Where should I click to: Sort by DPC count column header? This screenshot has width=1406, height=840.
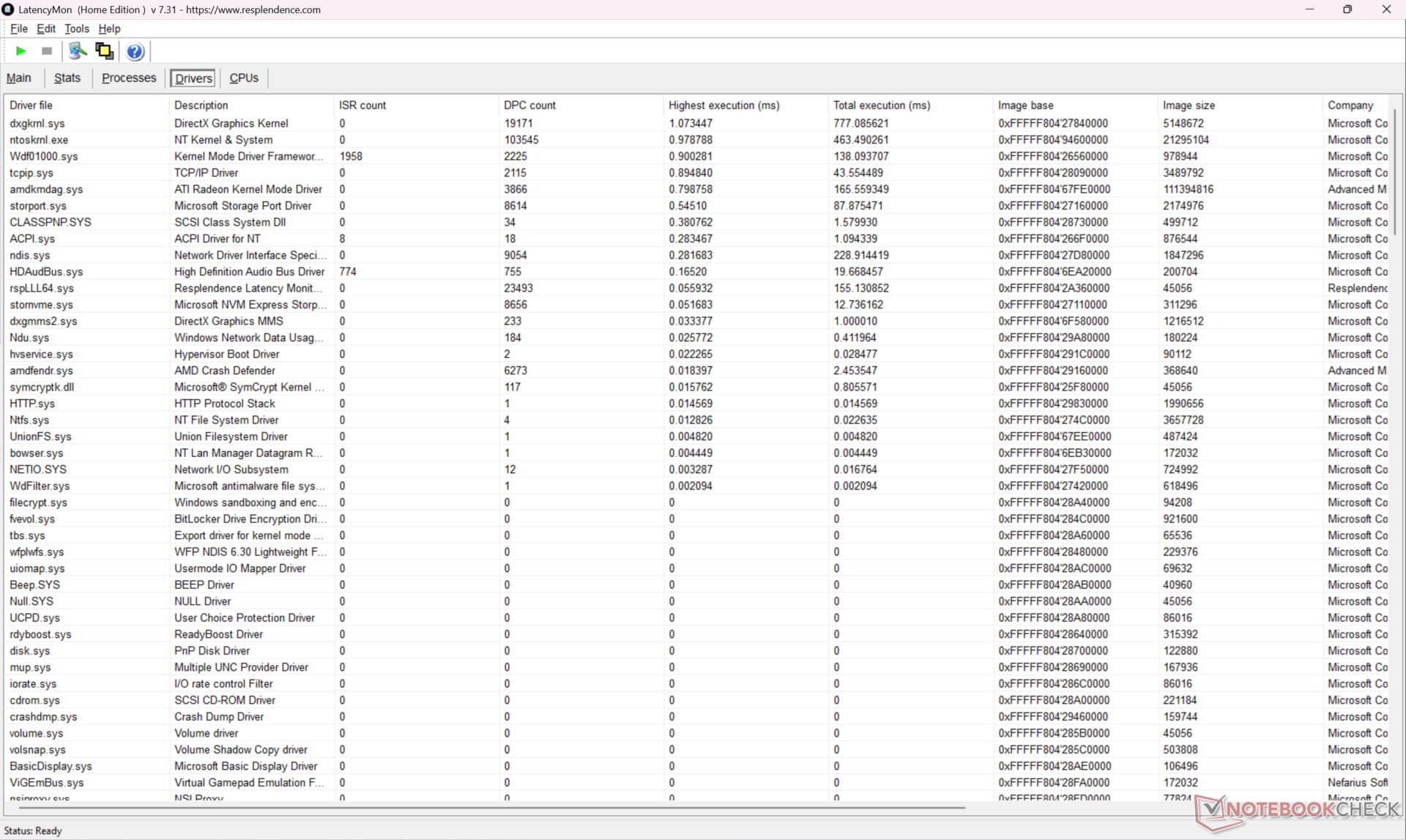[x=529, y=105]
